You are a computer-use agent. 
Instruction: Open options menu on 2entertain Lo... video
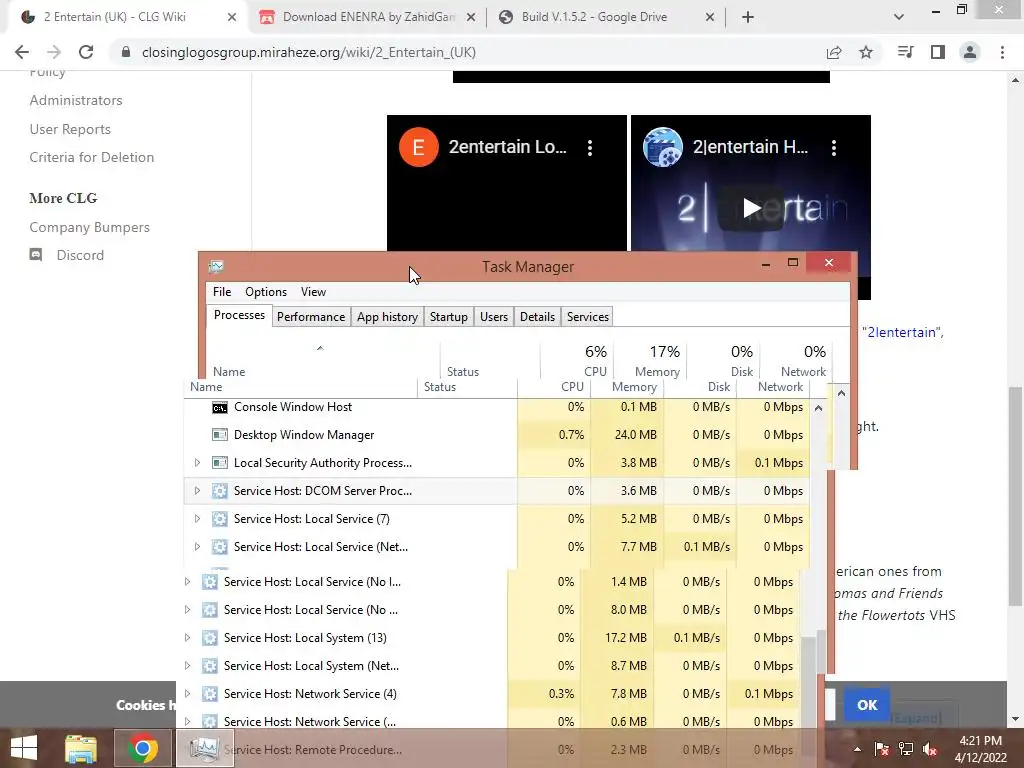pyautogui.click(x=590, y=148)
